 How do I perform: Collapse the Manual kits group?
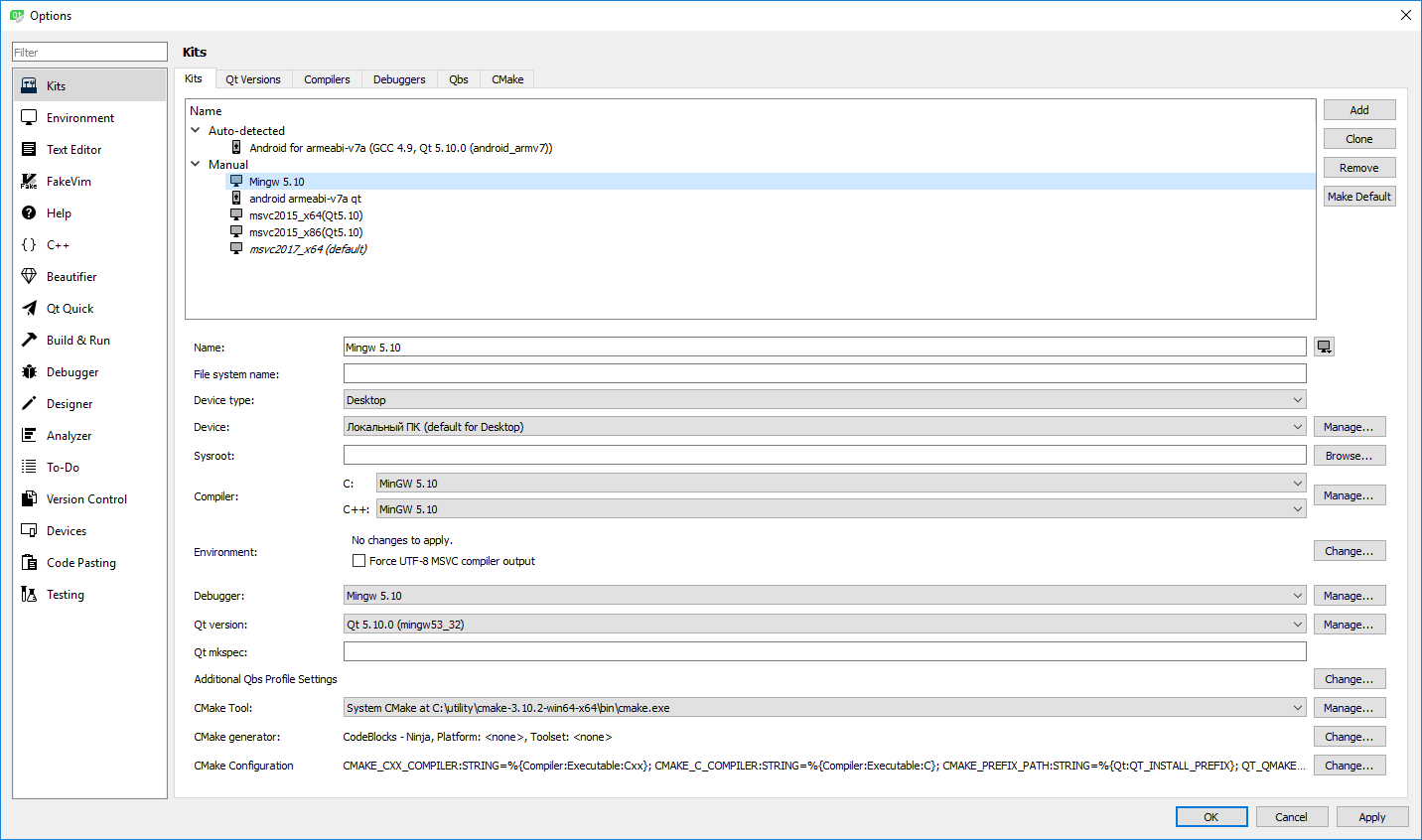(196, 164)
